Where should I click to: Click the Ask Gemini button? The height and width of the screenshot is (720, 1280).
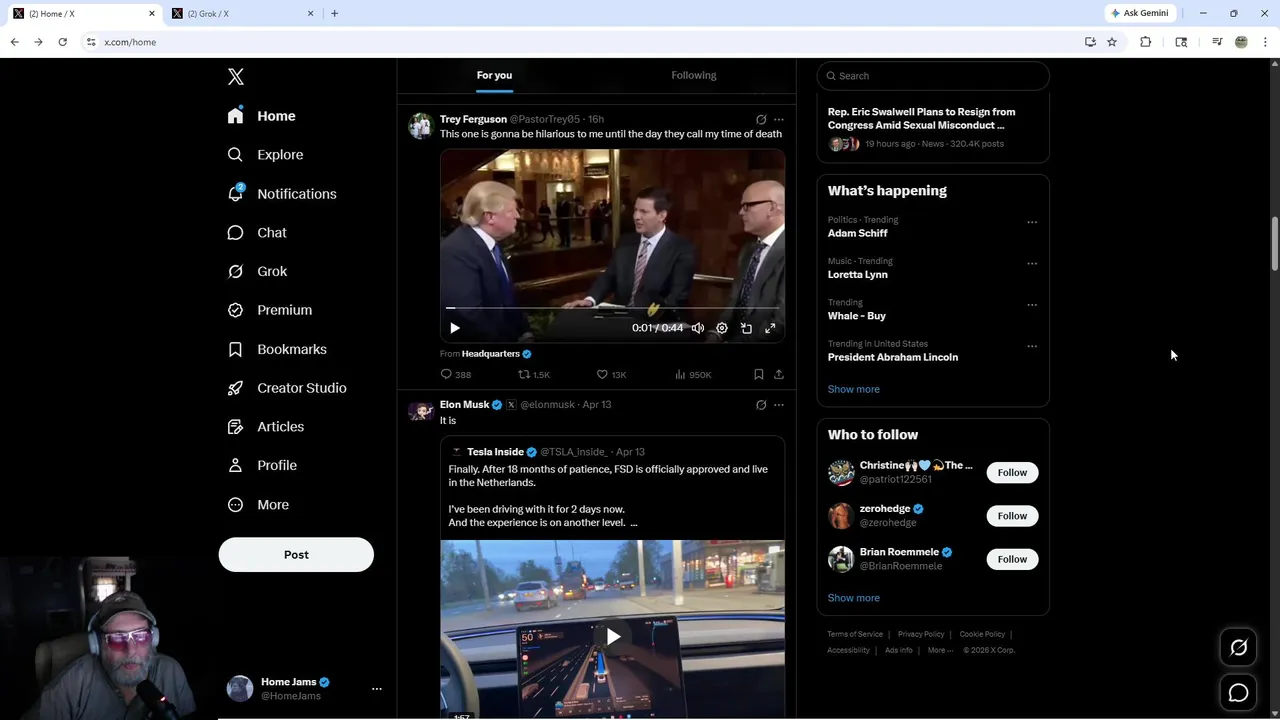(1139, 13)
